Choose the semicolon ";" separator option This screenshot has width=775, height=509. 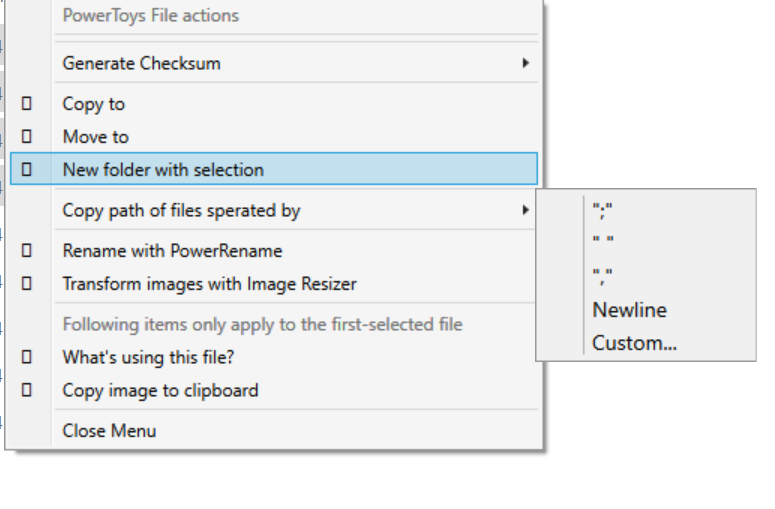point(601,211)
